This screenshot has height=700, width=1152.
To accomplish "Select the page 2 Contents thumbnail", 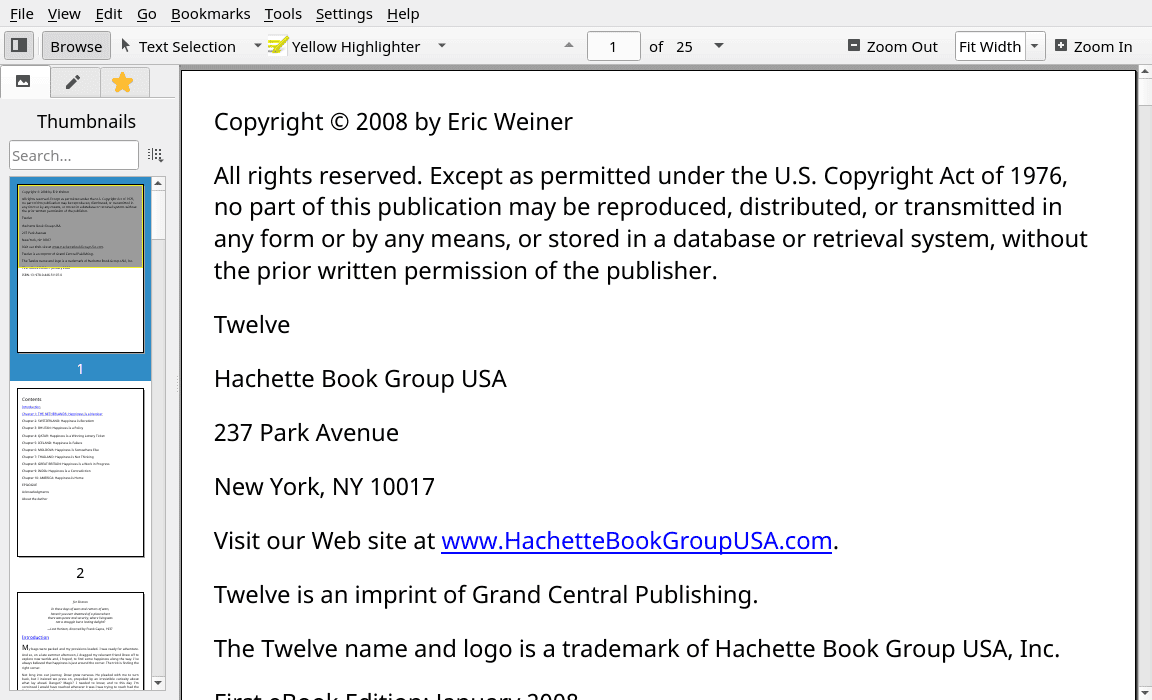I will (x=80, y=472).
